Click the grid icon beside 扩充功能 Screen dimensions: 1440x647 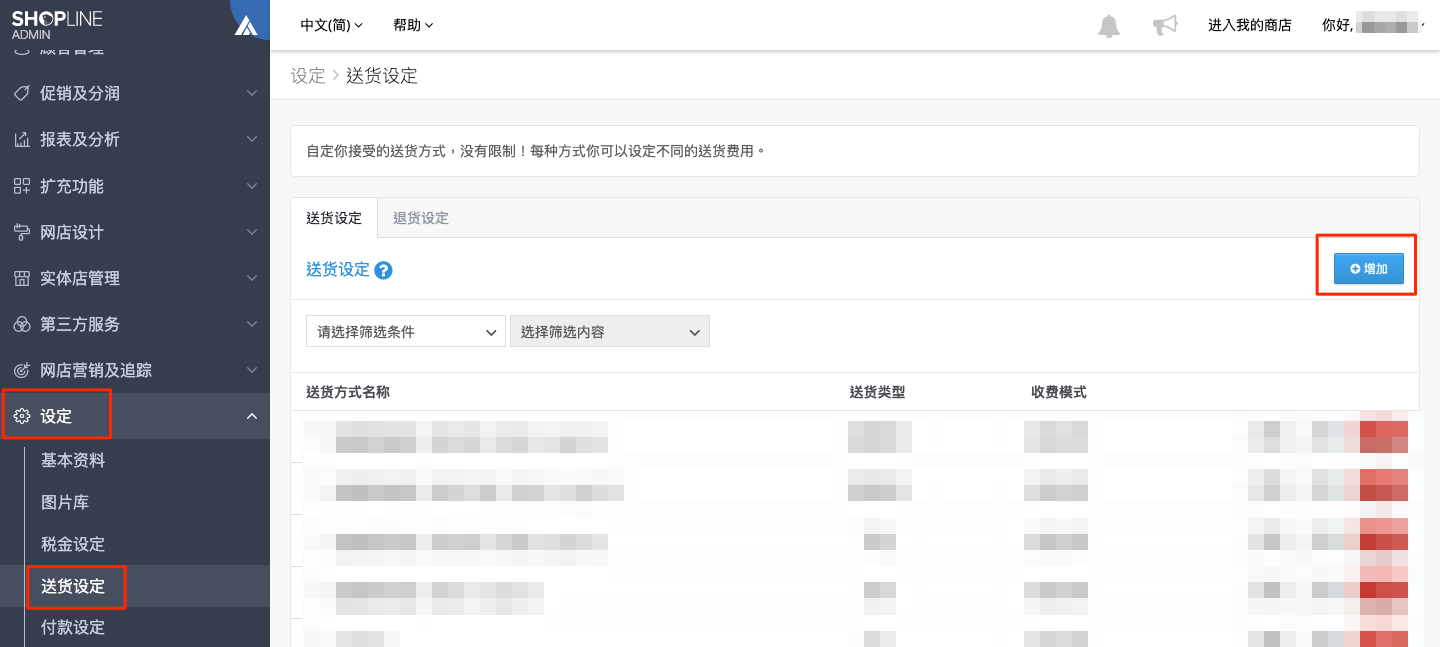coord(21,186)
